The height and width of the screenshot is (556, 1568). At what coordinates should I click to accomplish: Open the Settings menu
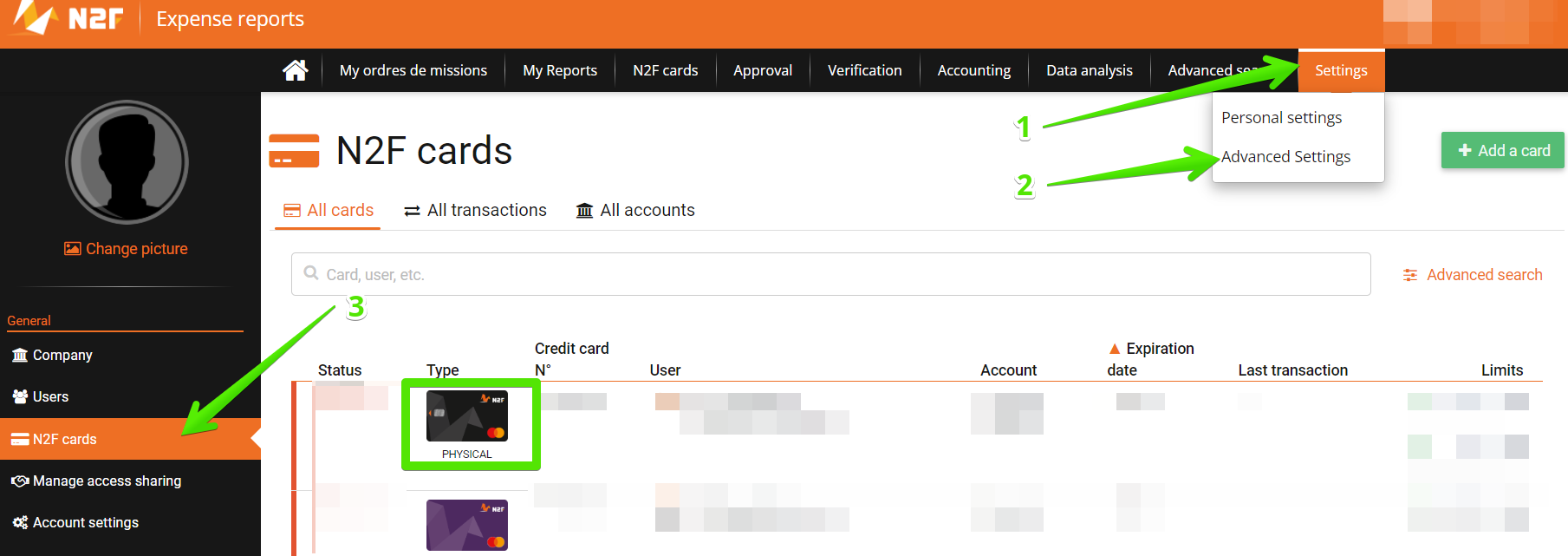click(1341, 70)
